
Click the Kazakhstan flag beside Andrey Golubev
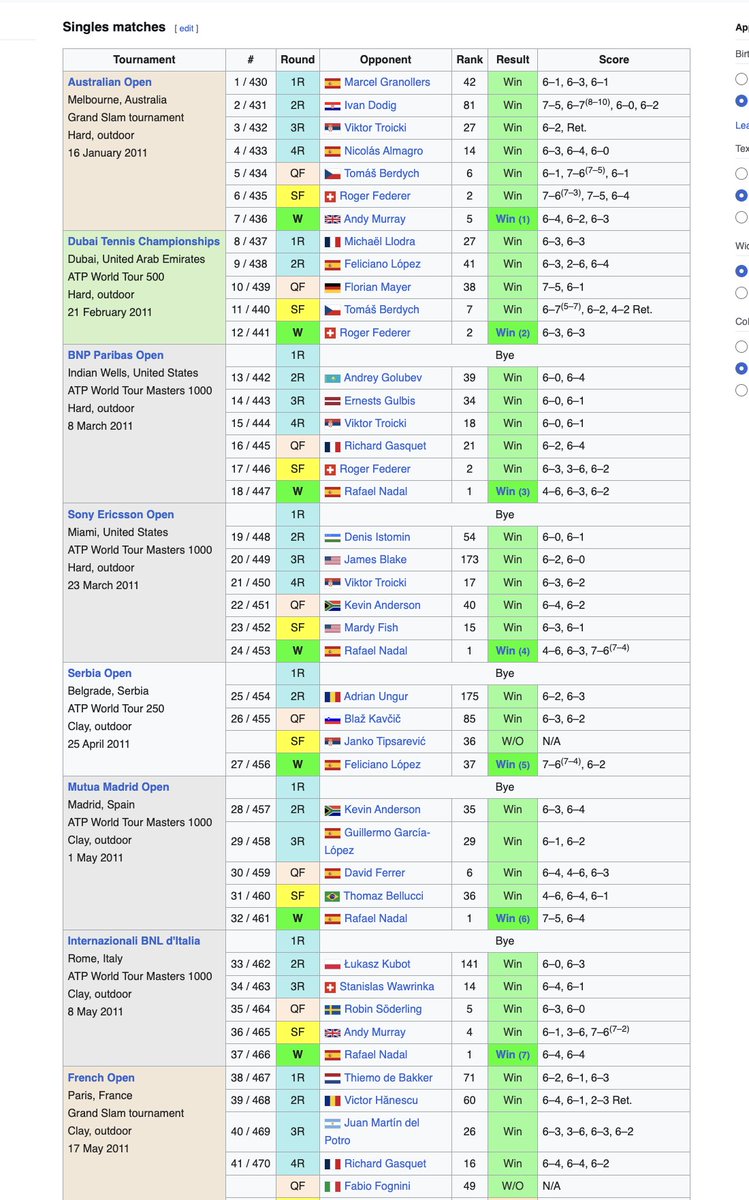coord(332,378)
